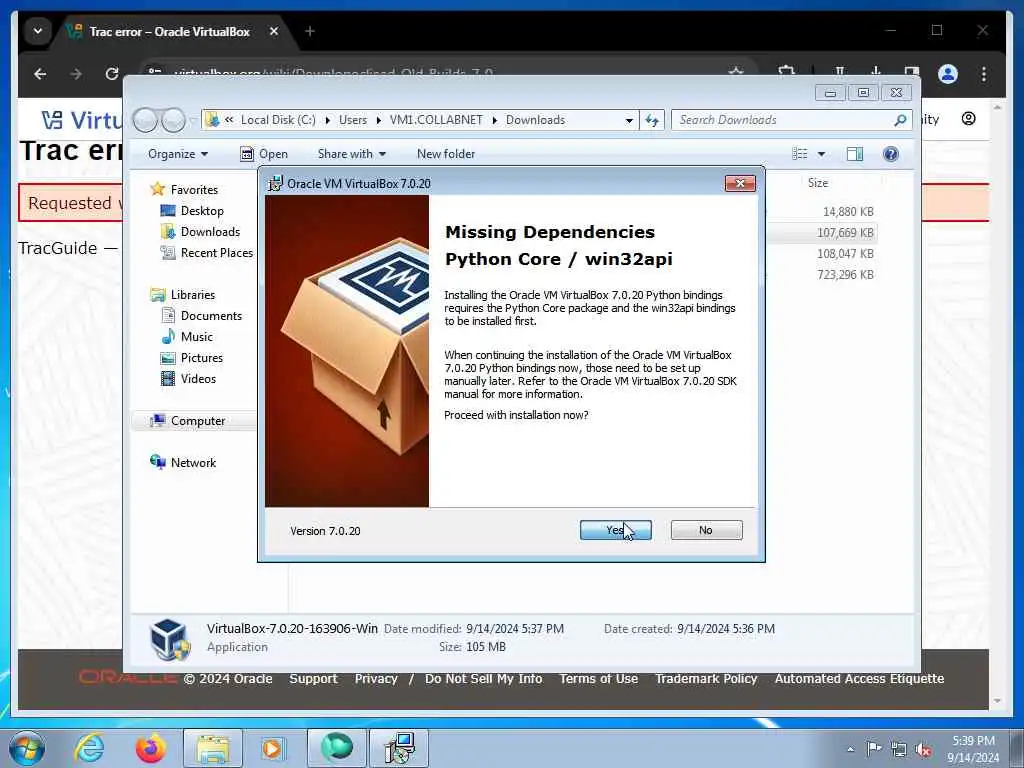The image size is (1024, 768).
Task: Open Windows Explorer taskbar button
Action: pyautogui.click(x=213, y=748)
